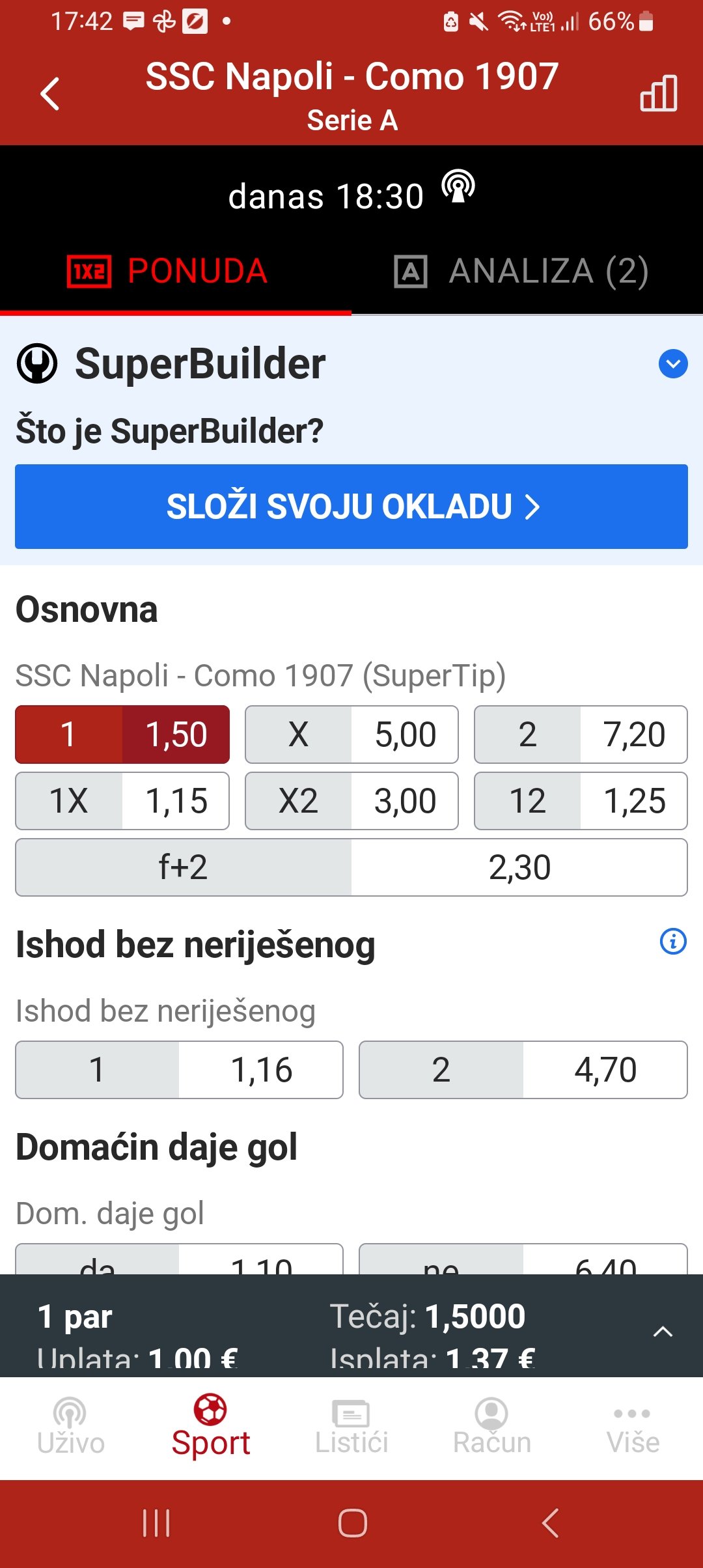703x1568 pixels.
Task: Go to Uživo live section
Action: (x=70, y=1426)
